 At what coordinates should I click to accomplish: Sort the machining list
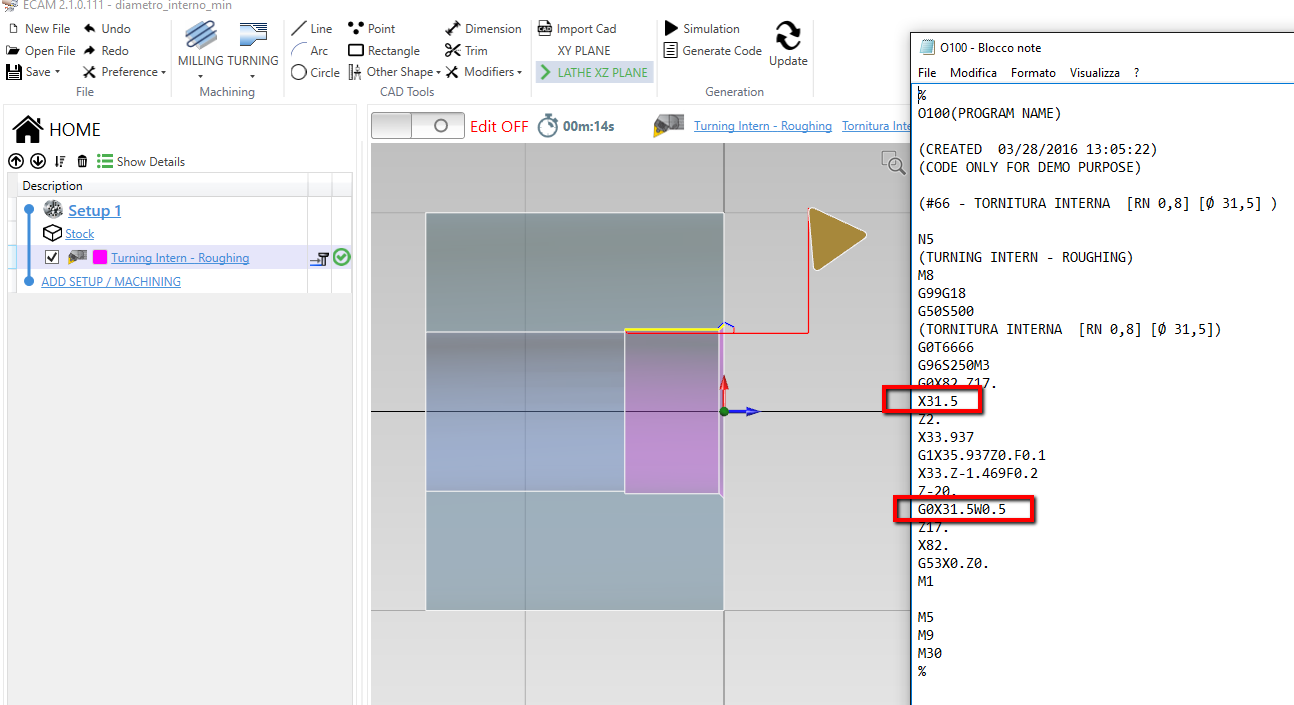point(60,161)
